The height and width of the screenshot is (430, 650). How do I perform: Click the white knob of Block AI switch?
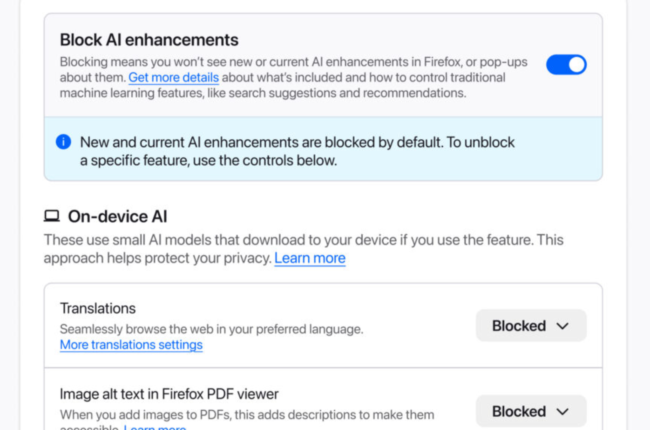tap(576, 65)
